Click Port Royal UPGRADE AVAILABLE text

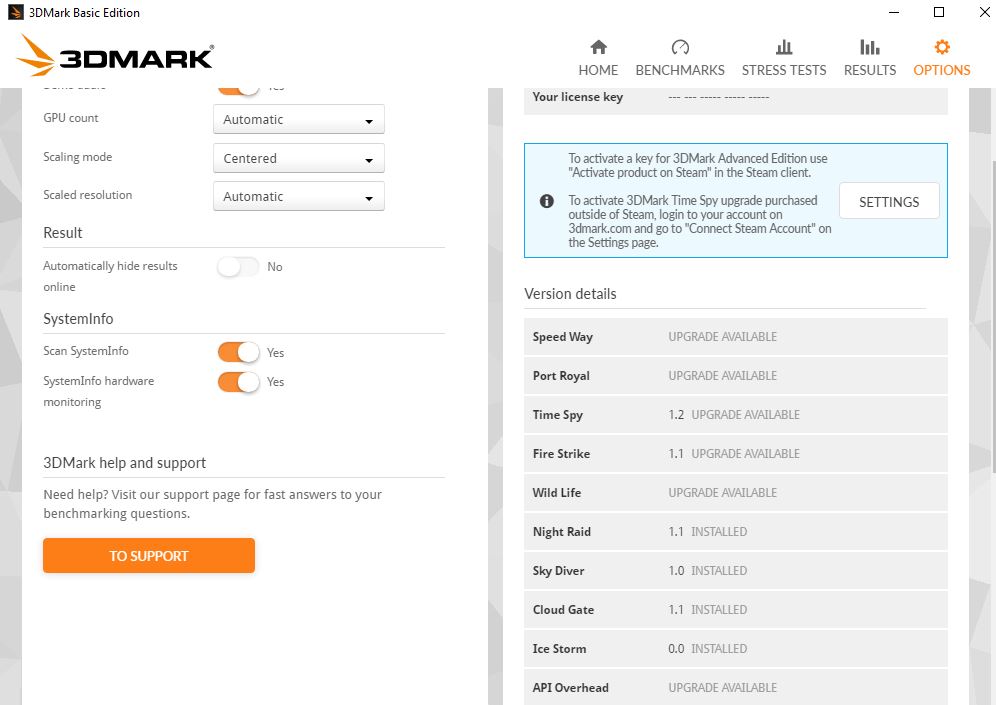pos(722,375)
